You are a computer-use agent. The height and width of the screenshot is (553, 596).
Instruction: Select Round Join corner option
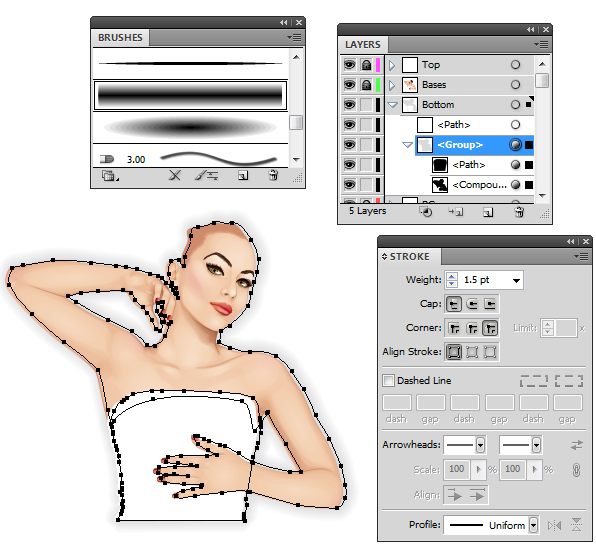pyautogui.click(x=472, y=328)
